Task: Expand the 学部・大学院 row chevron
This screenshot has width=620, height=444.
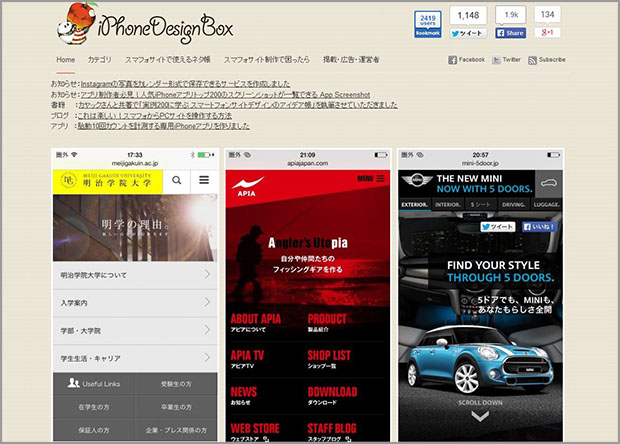Action: (x=207, y=330)
